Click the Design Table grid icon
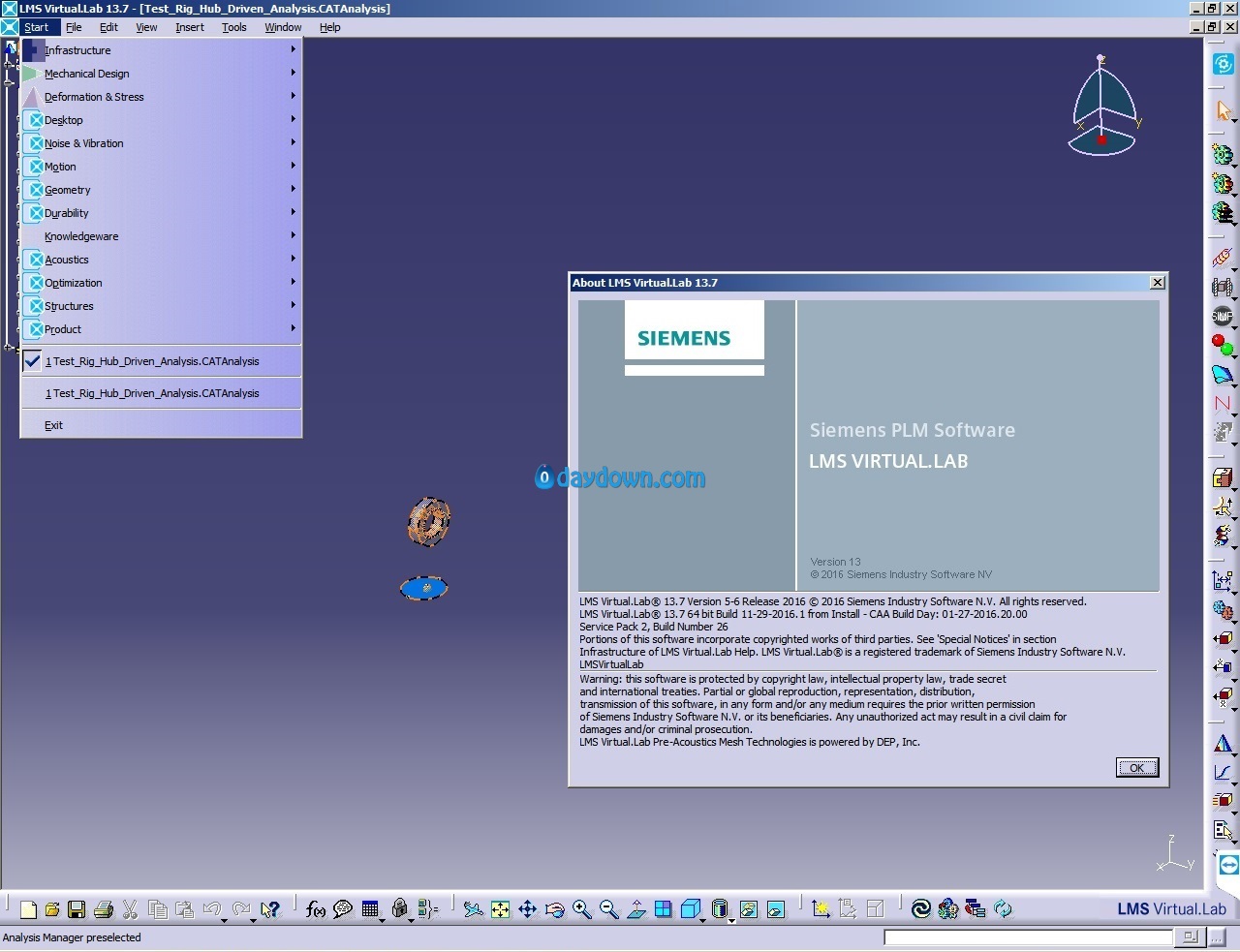 [x=370, y=909]
